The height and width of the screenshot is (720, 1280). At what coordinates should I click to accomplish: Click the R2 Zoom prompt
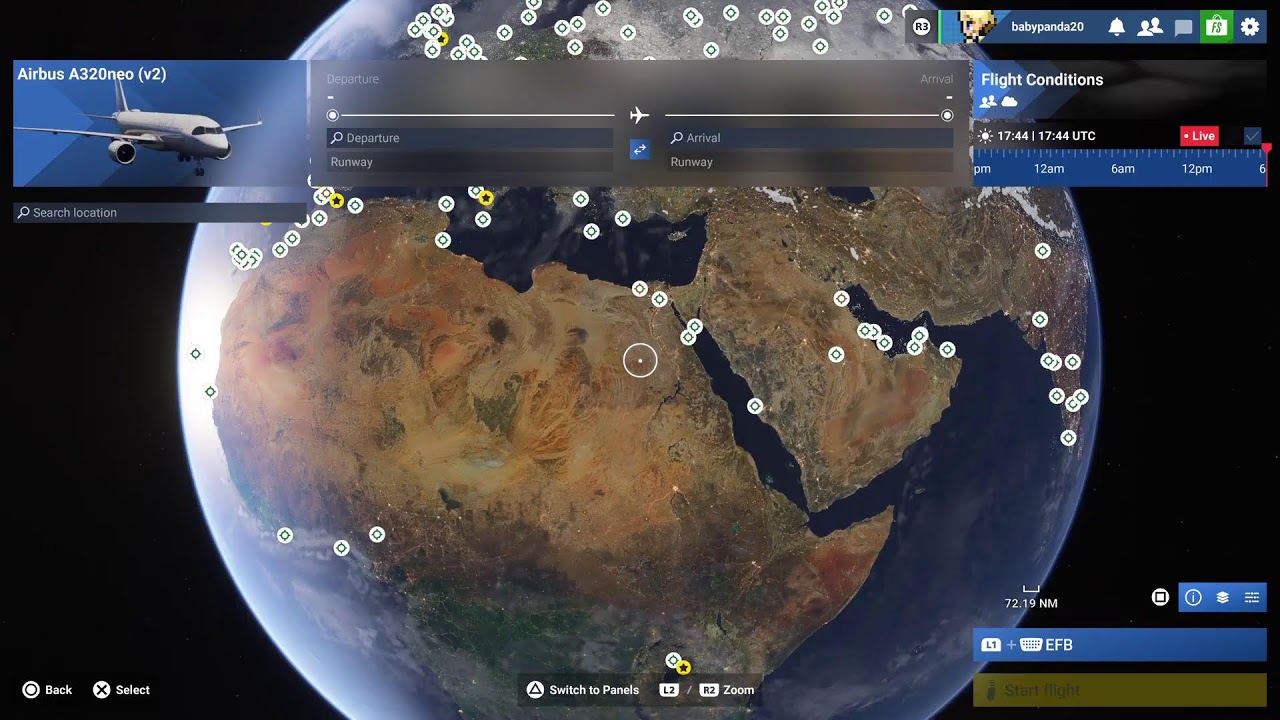tap(727, 690)
